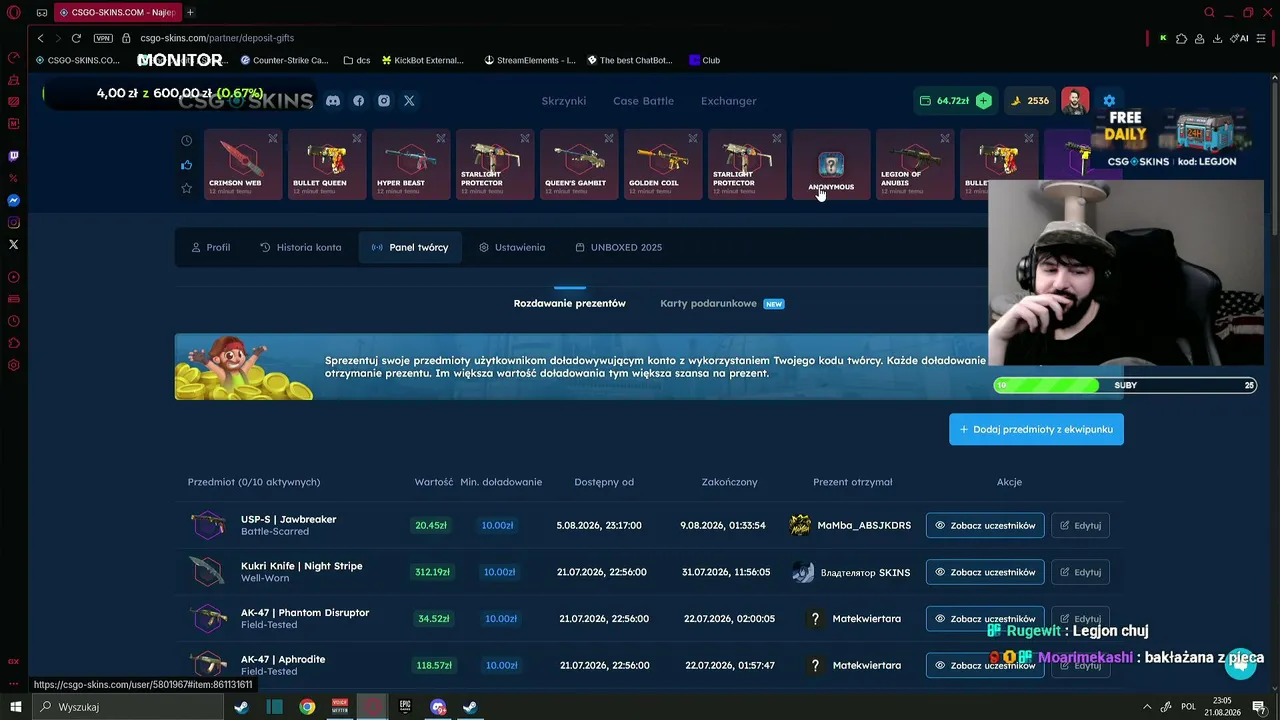Open the Skrzynki menu item

click(x=564, y=101)
